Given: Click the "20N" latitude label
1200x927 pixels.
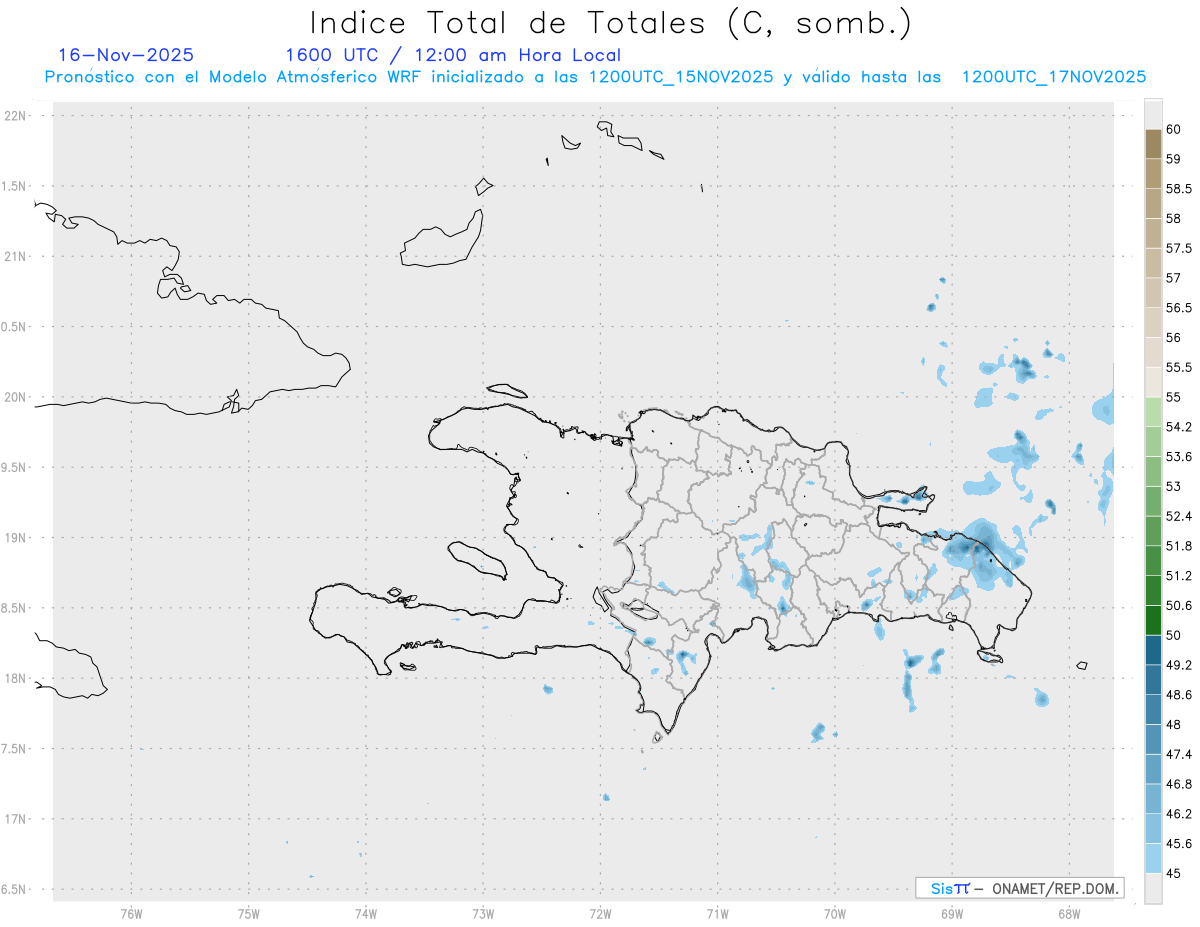Looking at the screenshot, I should pos(17,397).
